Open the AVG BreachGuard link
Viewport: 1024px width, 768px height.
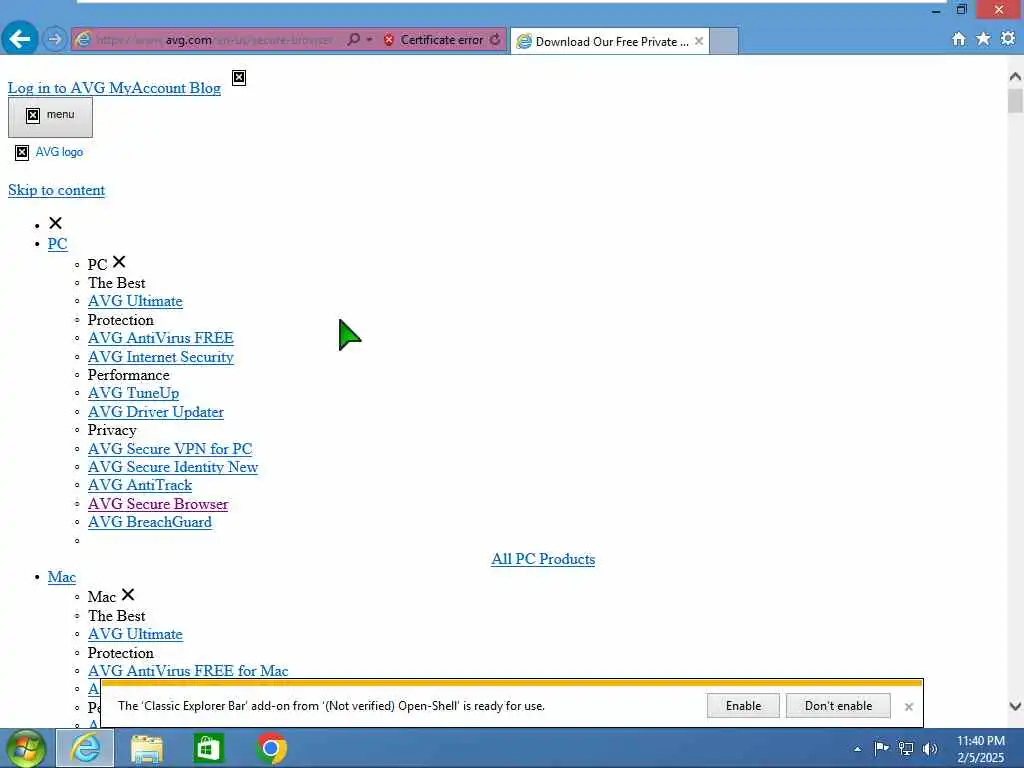[x=150, y=522]
